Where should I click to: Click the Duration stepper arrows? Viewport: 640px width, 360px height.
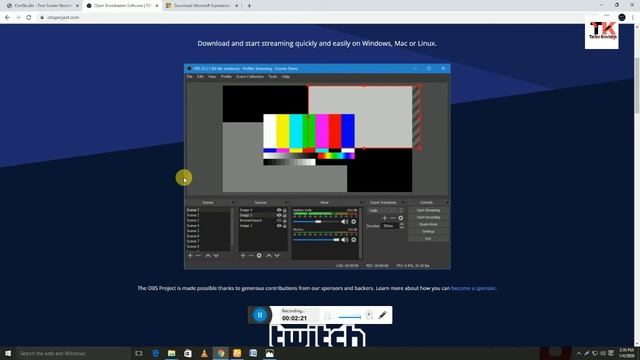tap(402, 225)
